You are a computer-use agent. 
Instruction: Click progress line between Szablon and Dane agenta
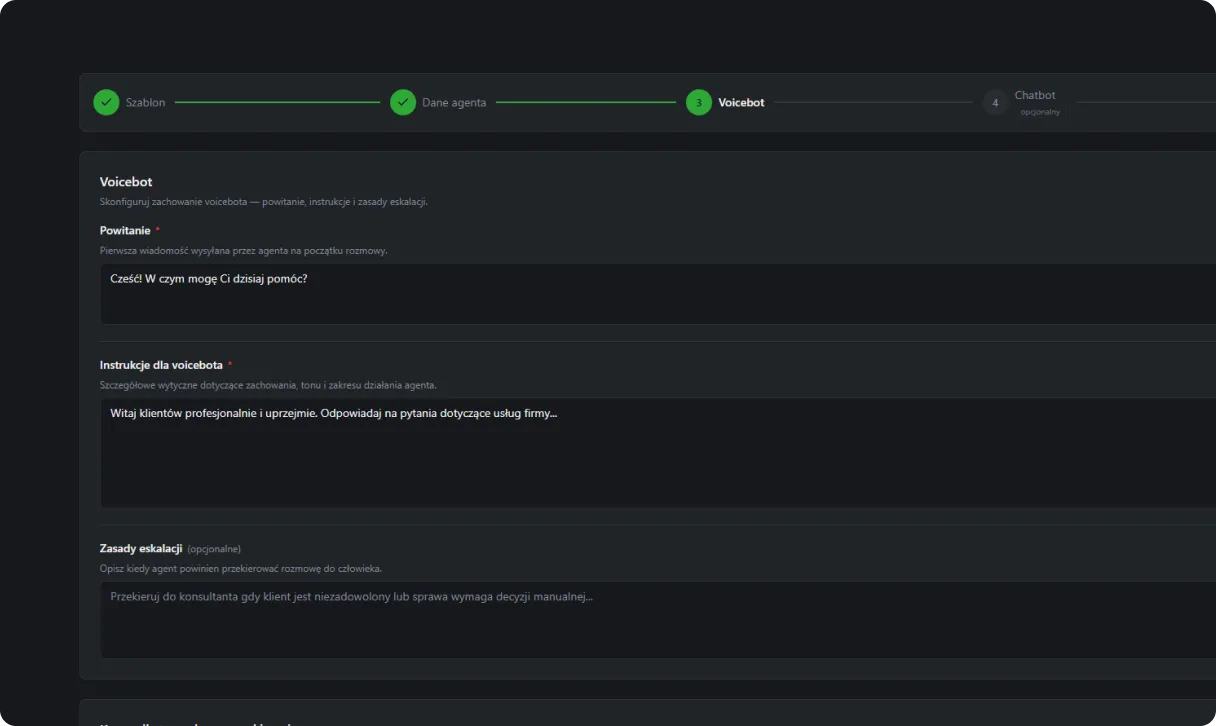tap(277, 102)
